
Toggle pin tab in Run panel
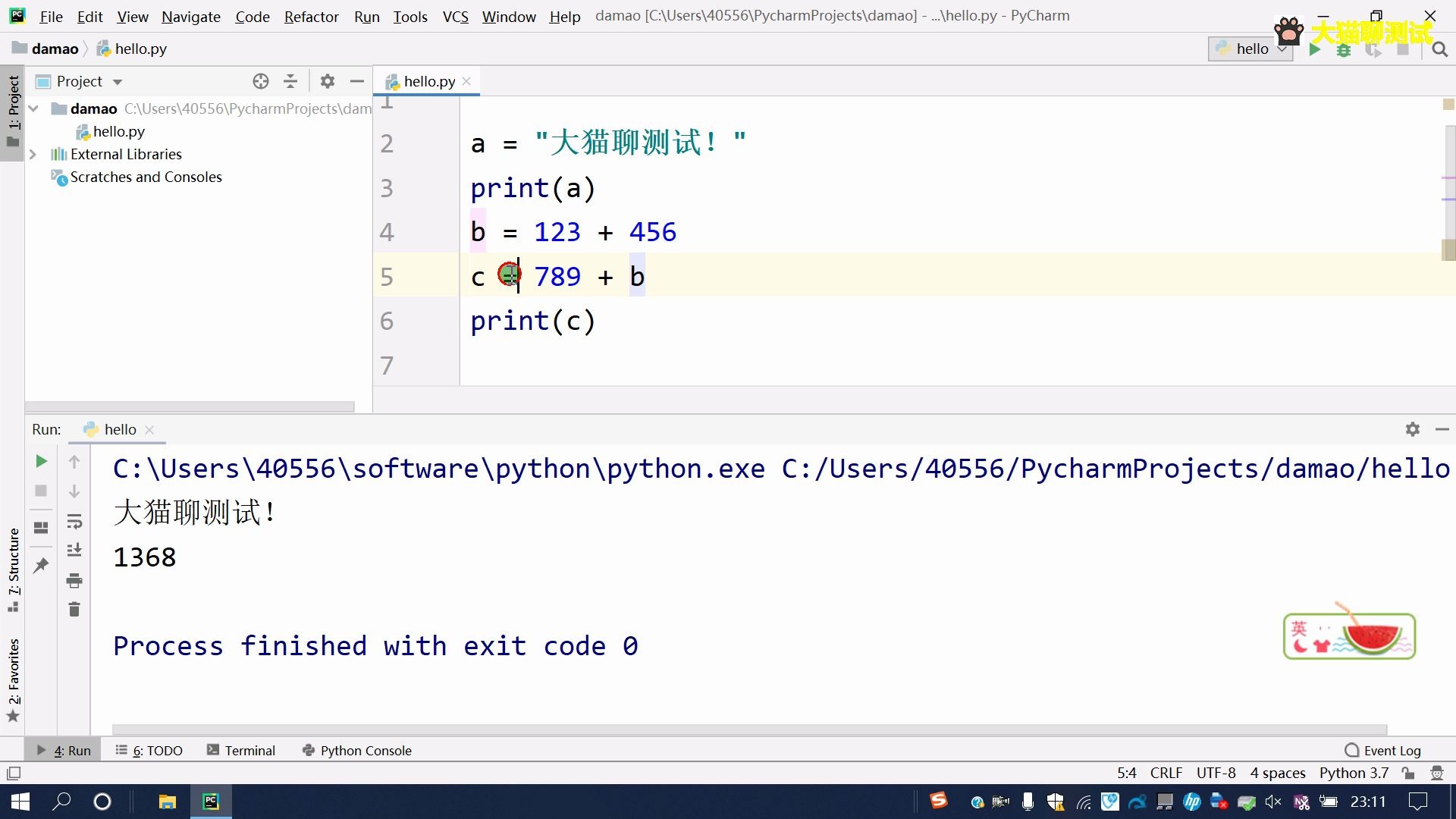(42, 565)
